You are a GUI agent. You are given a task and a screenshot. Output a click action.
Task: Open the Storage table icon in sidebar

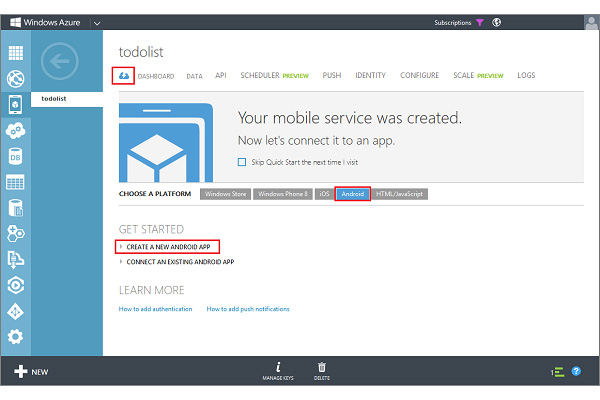coord(16,182)
